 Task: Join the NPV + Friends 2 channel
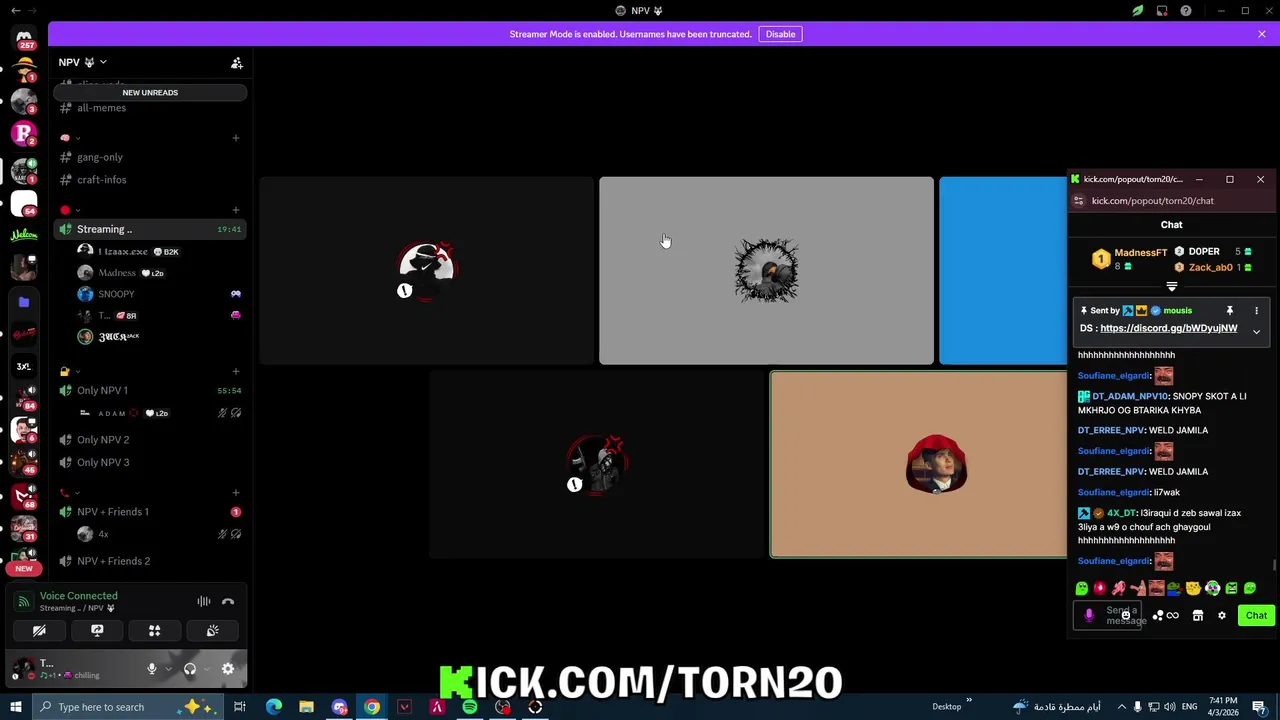pos(150,561)
